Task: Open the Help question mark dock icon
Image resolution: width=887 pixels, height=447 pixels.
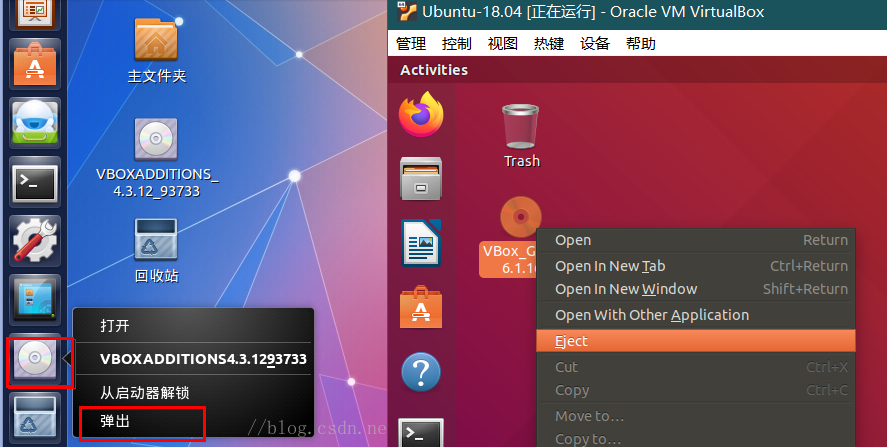Action: point(420,372)
